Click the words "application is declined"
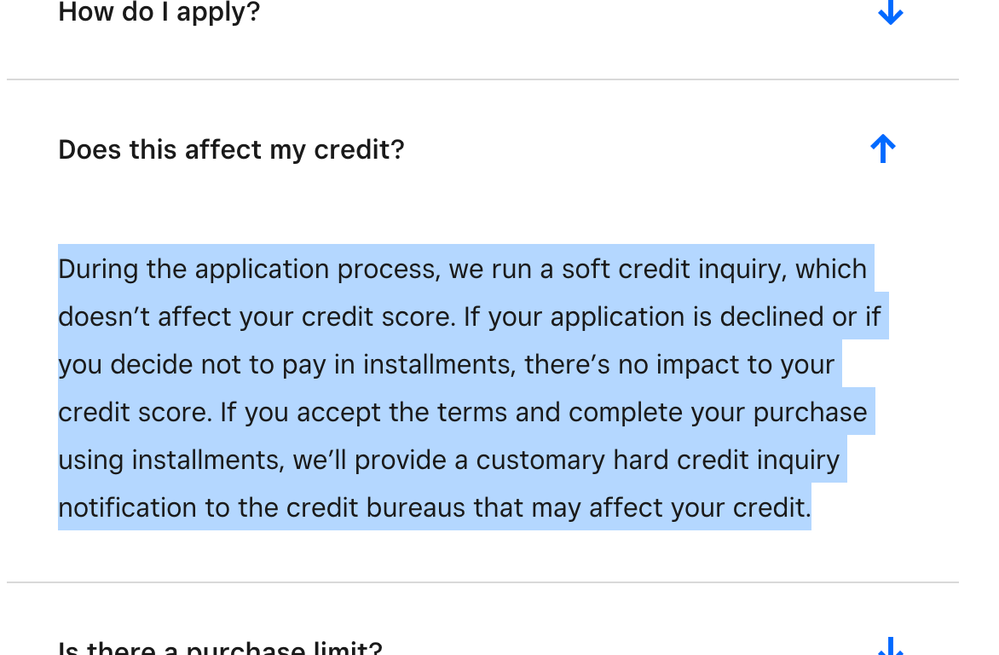The width and height of the screenshot is (999, 655). pos(683,317)
